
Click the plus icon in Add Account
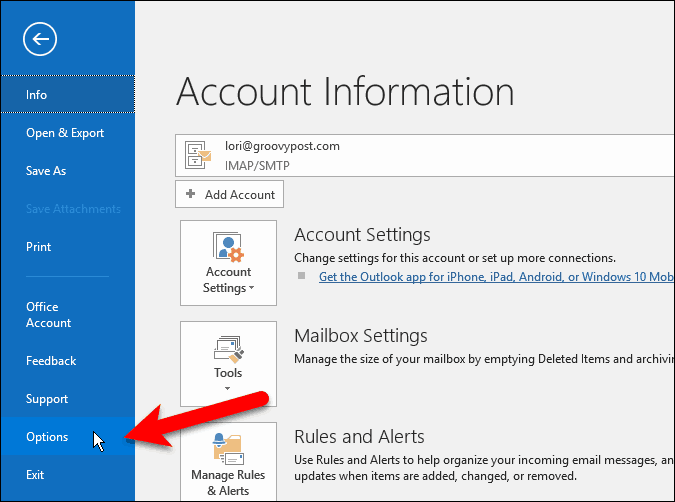(190, 194)
